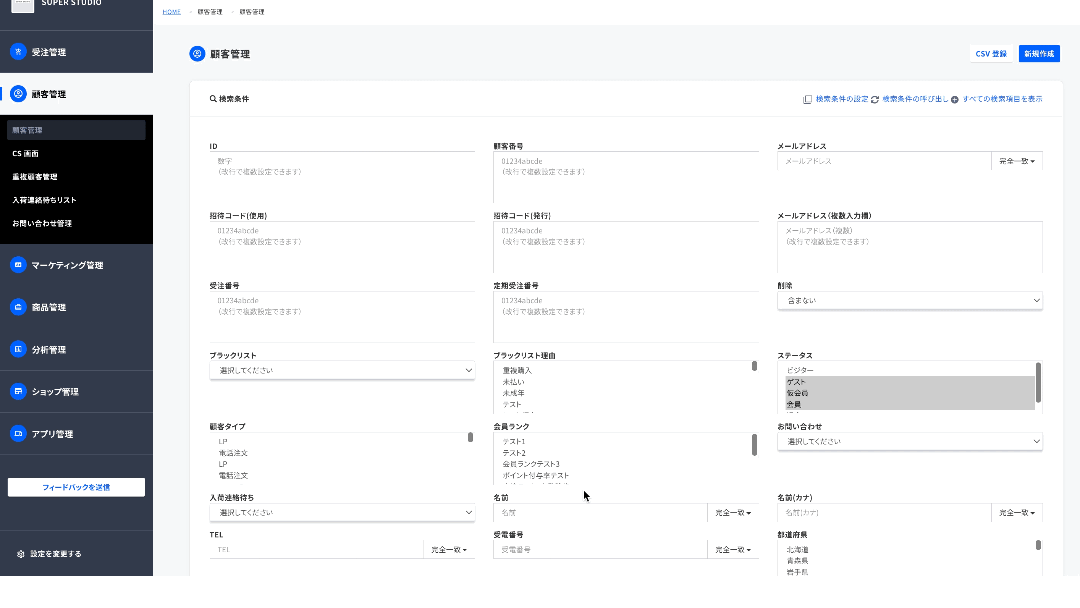1080x608 pixels.
Task: Click the 顧客管理 page heading icon
Action: pos(197,54)
